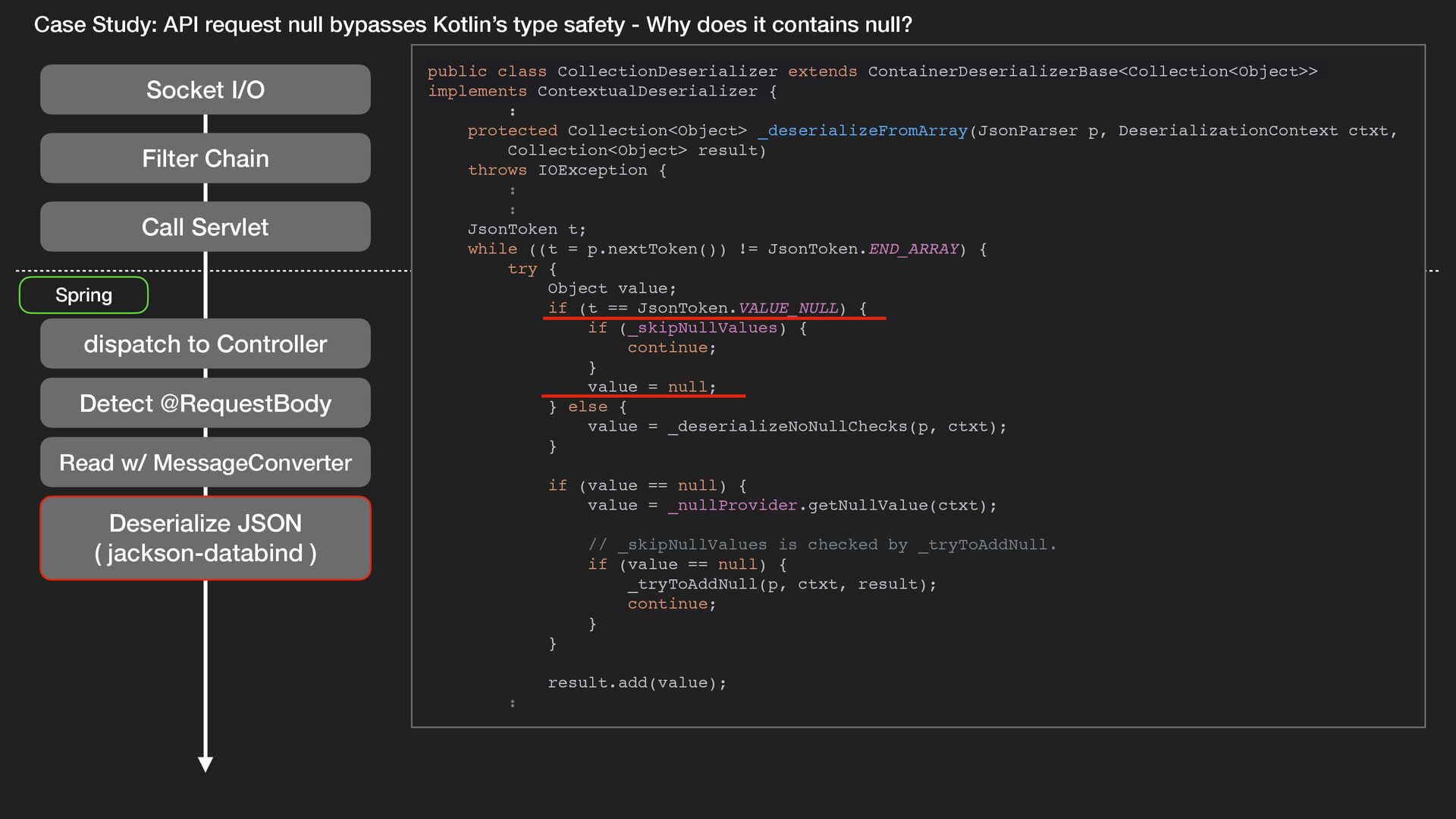Click the _deserializeNoNullChecks call

pyautogui.click(x=787, y=426)
